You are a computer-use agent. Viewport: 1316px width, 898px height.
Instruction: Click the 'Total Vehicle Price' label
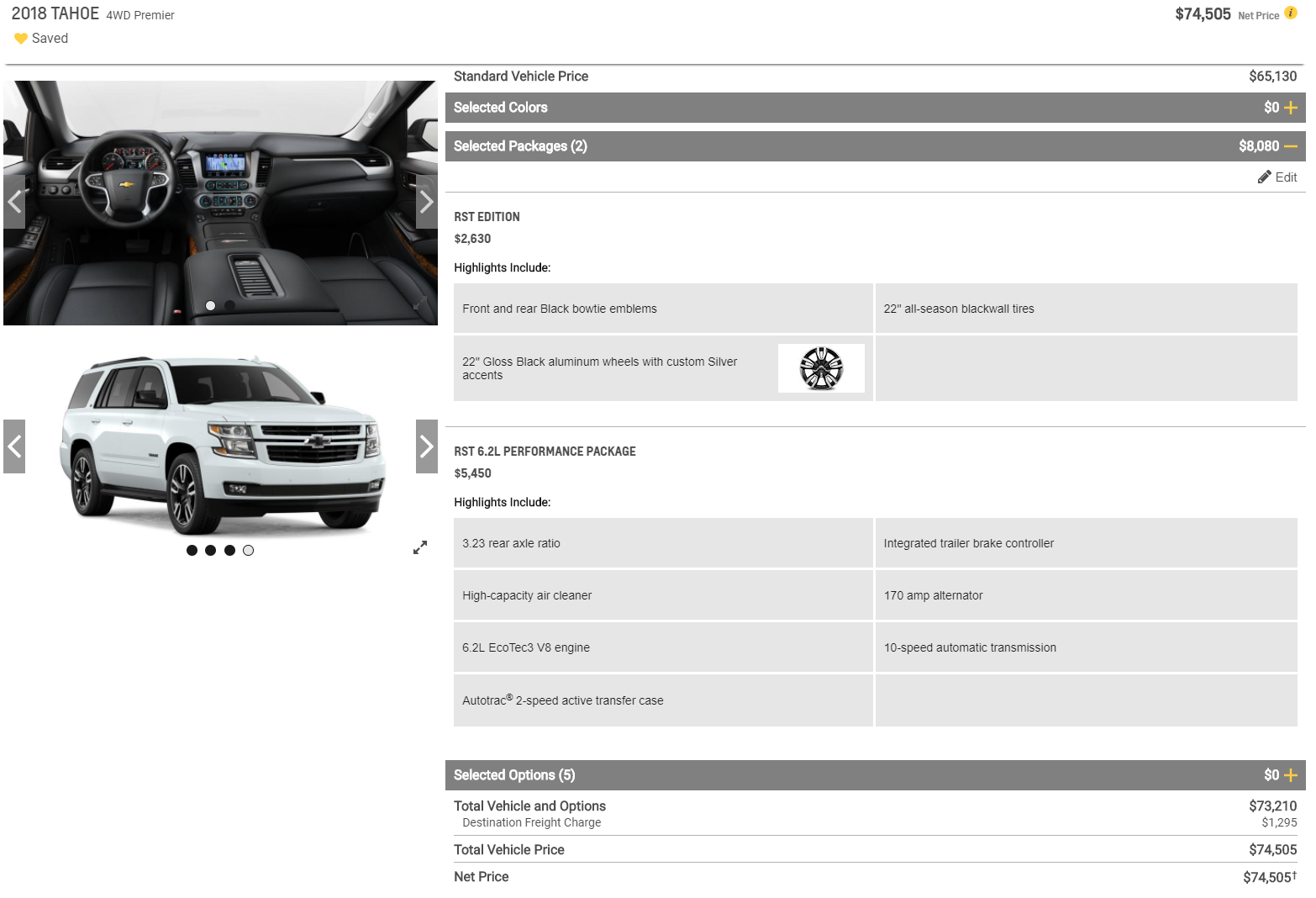tap(509, 850)
